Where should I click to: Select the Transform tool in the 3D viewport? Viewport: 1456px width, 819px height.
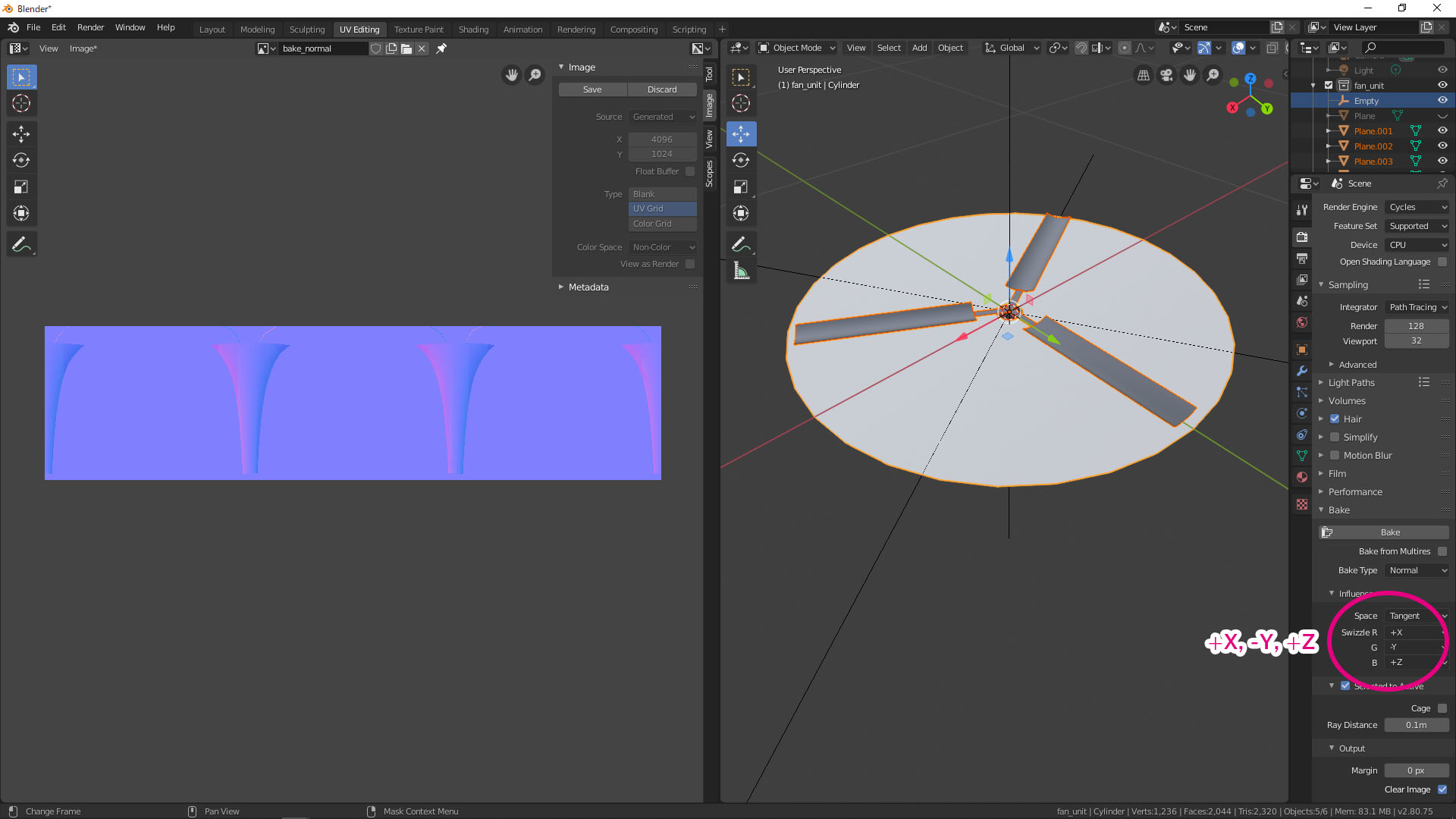coord(741,213)
